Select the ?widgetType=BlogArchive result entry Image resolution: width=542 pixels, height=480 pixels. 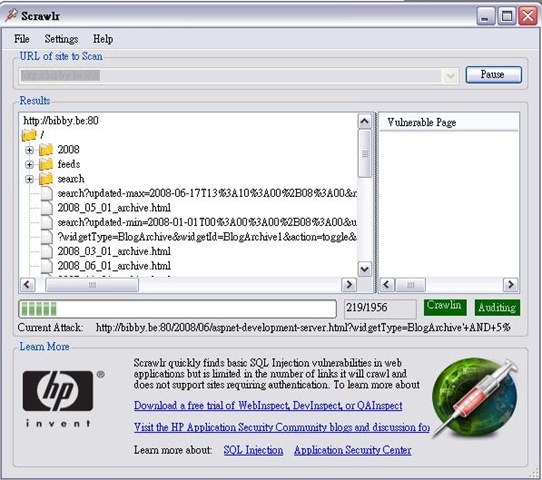click(x=207, y=237)
